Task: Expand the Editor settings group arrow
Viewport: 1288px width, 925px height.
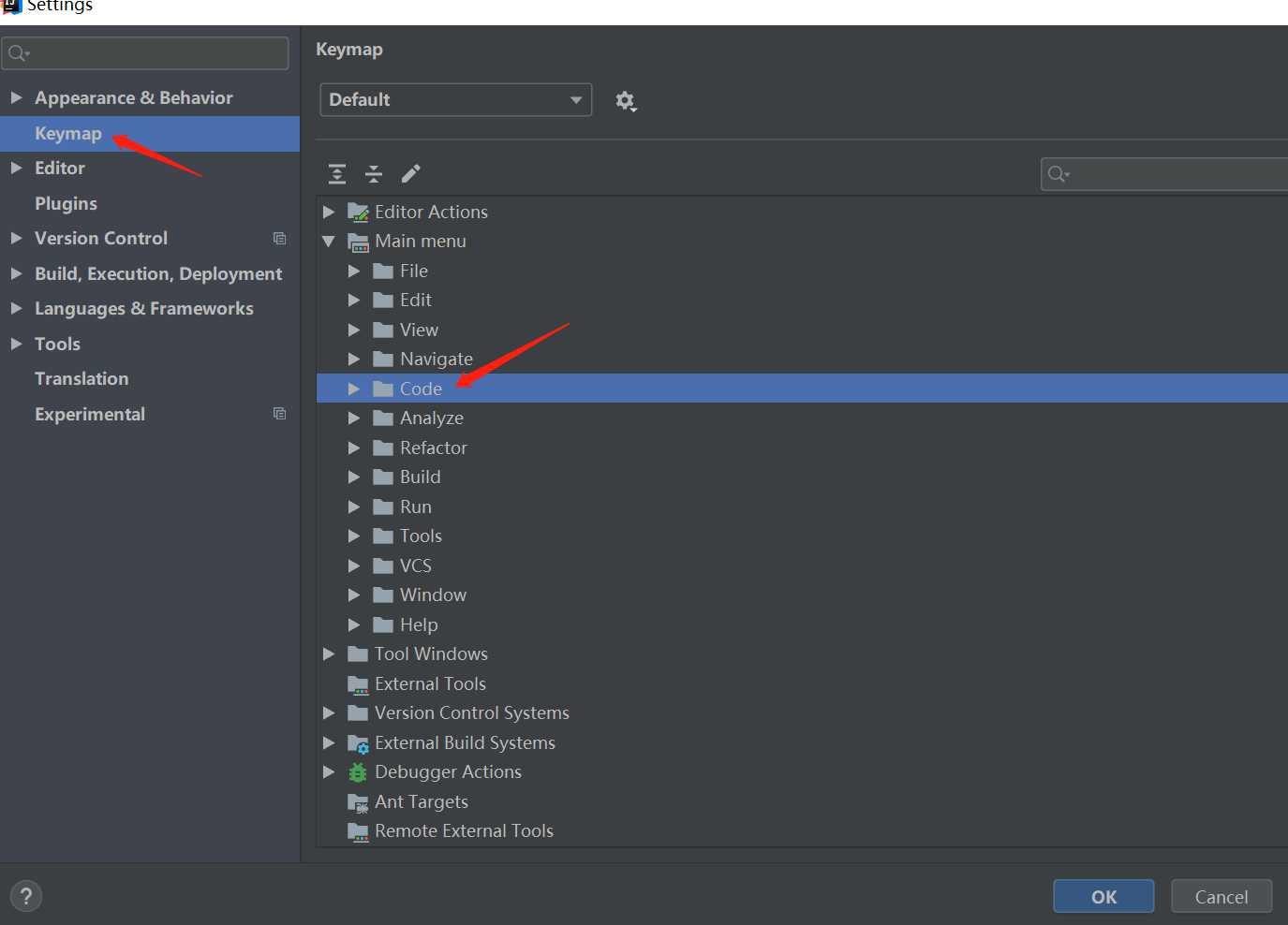Action: coord(16,168)
